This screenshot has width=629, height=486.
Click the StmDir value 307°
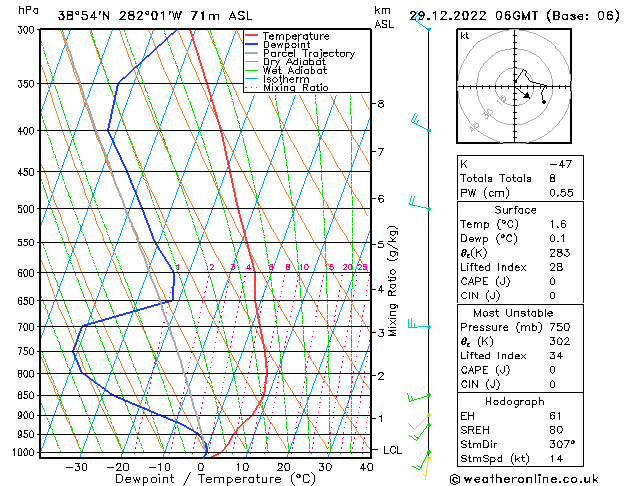(x=562, y=444)
